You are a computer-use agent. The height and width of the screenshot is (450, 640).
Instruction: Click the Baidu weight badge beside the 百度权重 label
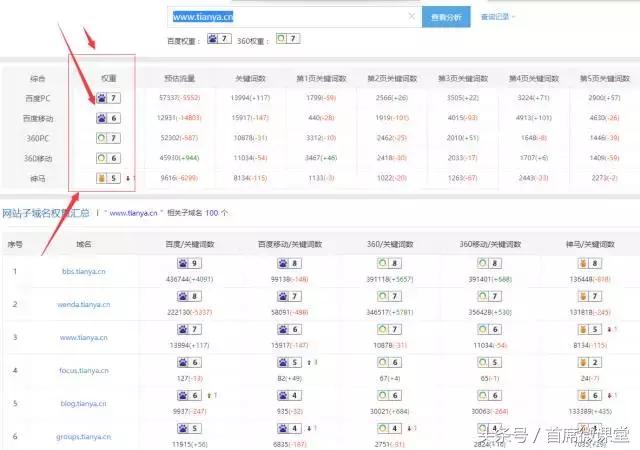219,39
